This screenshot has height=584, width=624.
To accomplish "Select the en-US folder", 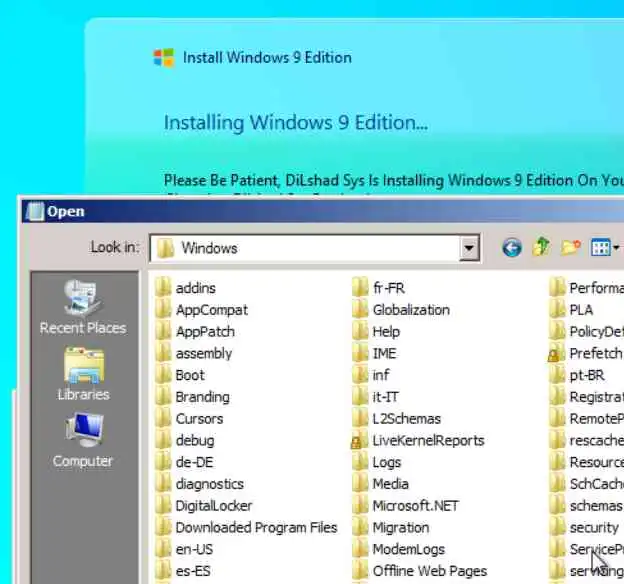I will point(184,549).
